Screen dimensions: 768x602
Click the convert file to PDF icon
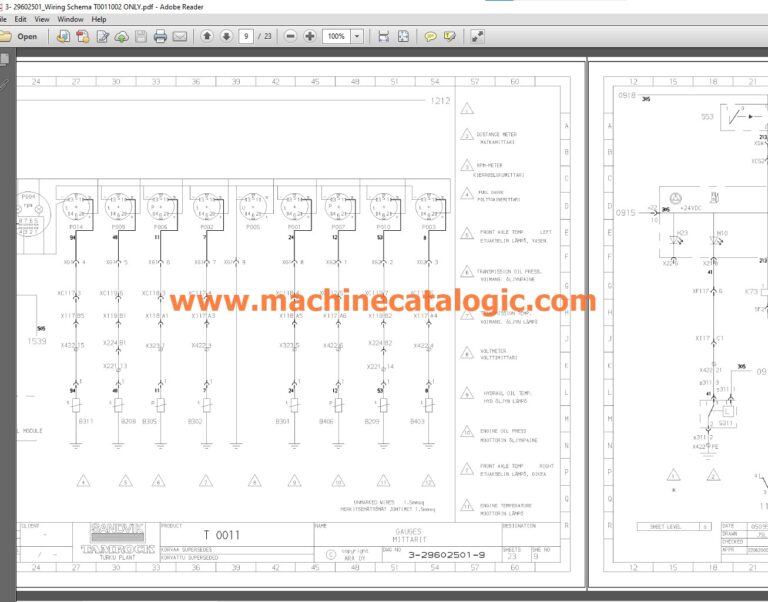coord(63,36)
